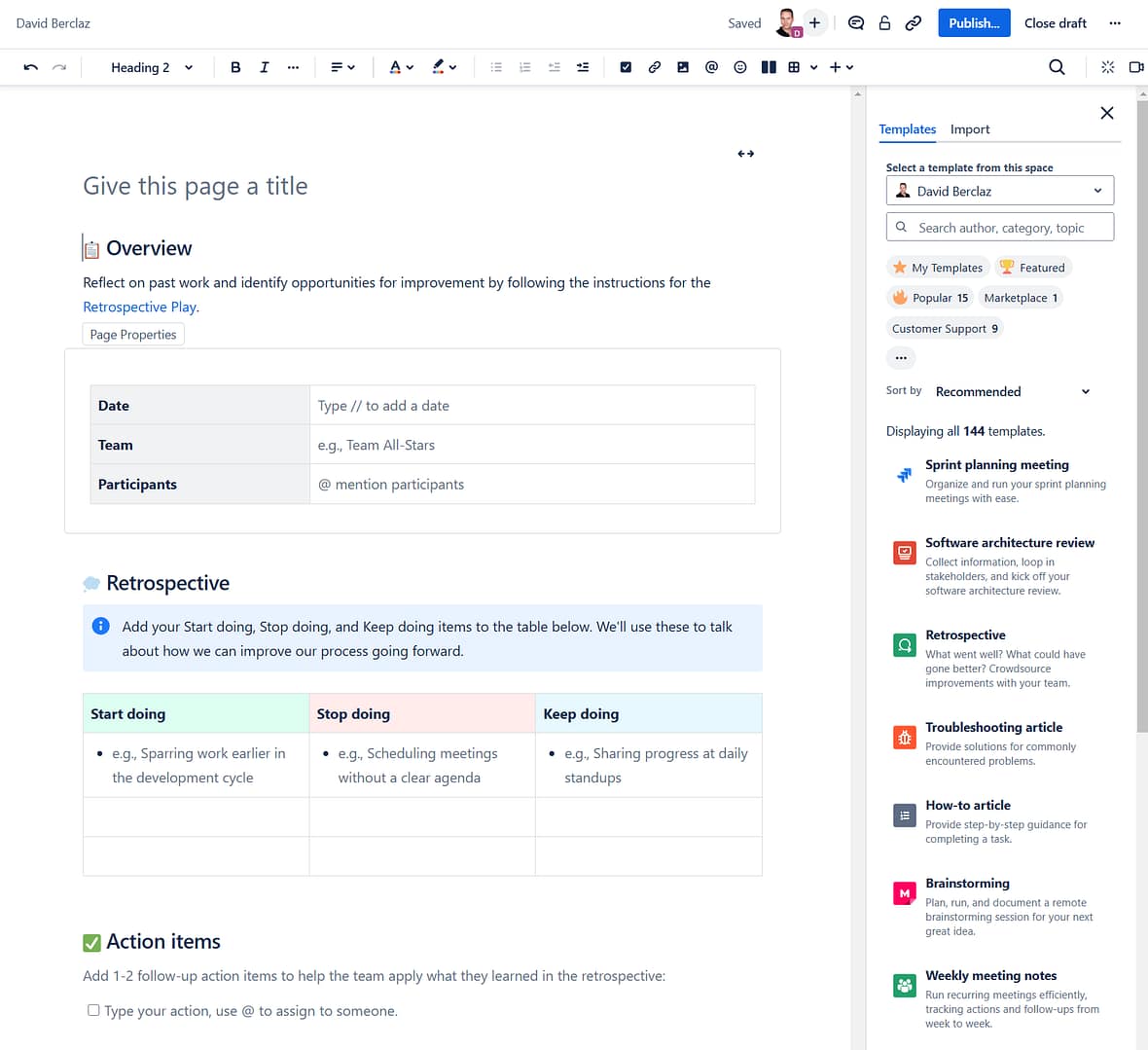Switch to the Import tab
The height and width of the screenshot is (1050, 1148).
969,128
